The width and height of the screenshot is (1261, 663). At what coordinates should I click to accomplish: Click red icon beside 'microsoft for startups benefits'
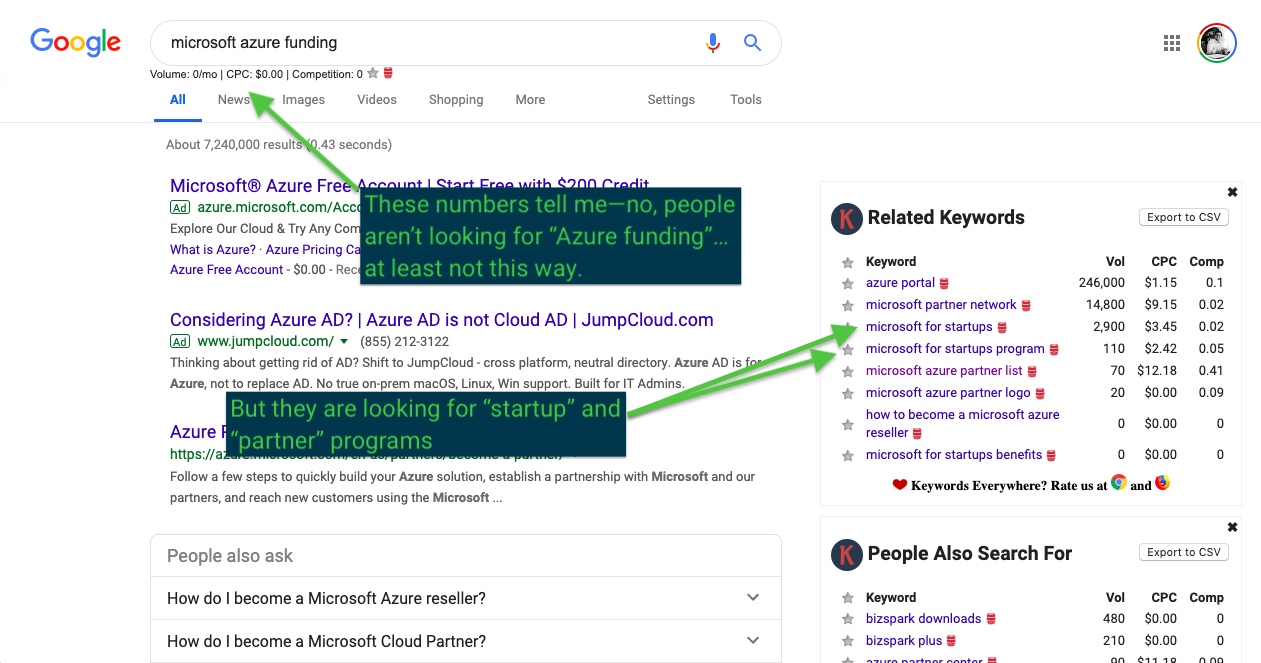(x=1051, y=456)
